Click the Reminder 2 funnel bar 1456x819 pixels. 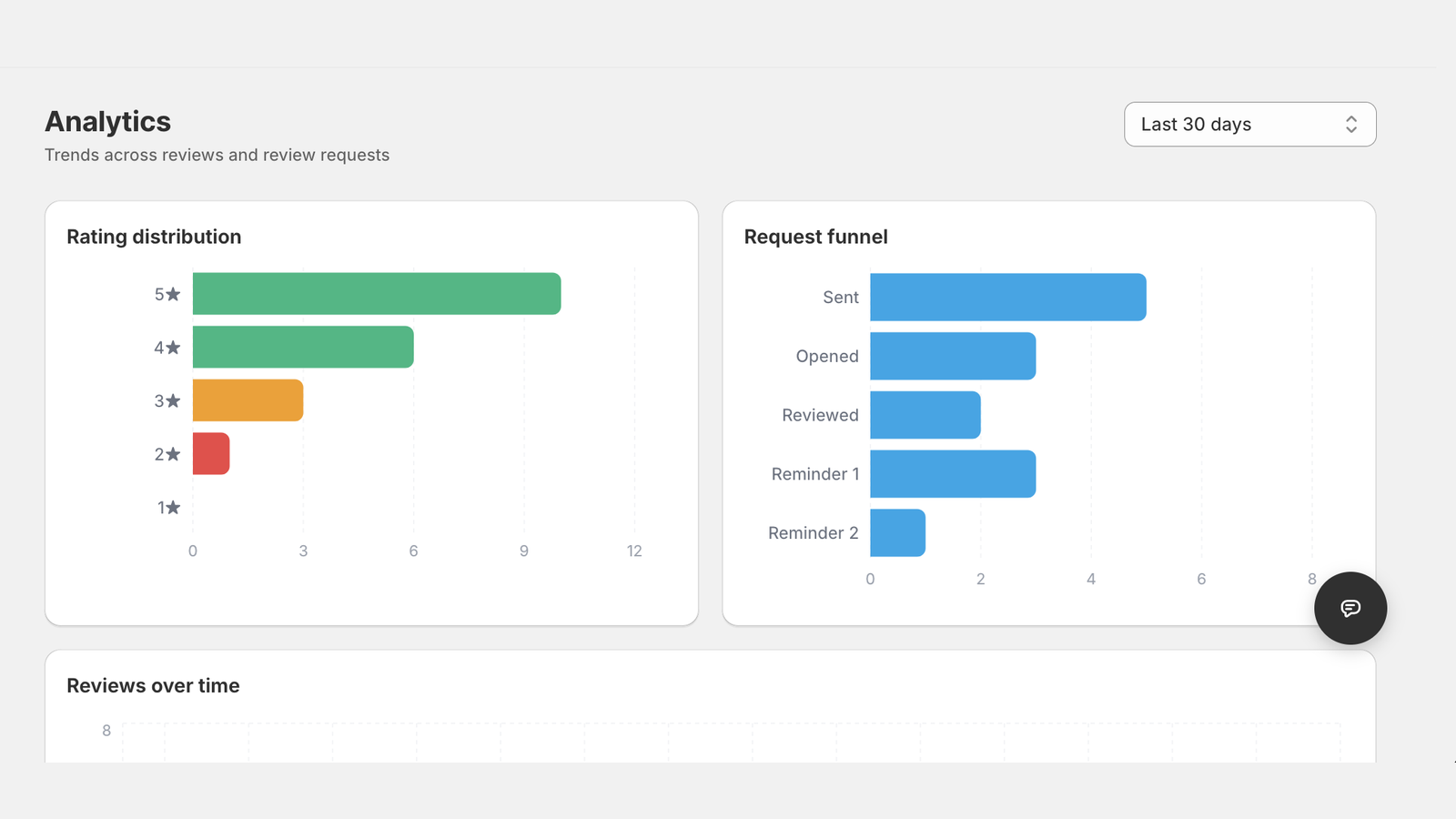(897, 533)
